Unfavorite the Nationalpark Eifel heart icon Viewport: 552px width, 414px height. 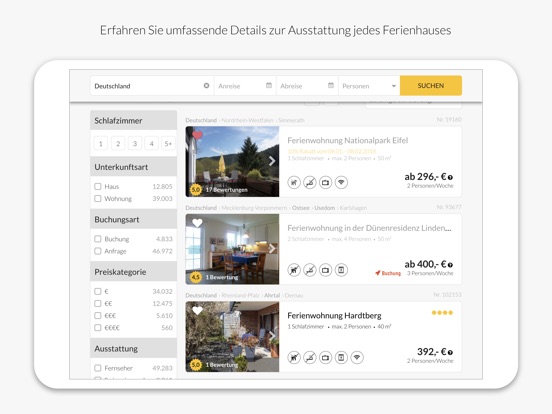197,135
